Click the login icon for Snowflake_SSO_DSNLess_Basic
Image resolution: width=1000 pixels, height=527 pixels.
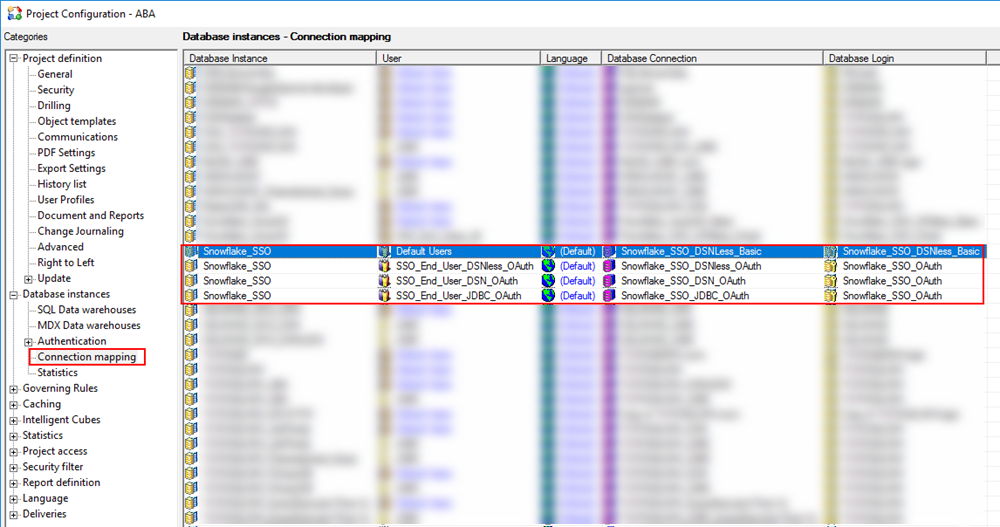(831, 251)
